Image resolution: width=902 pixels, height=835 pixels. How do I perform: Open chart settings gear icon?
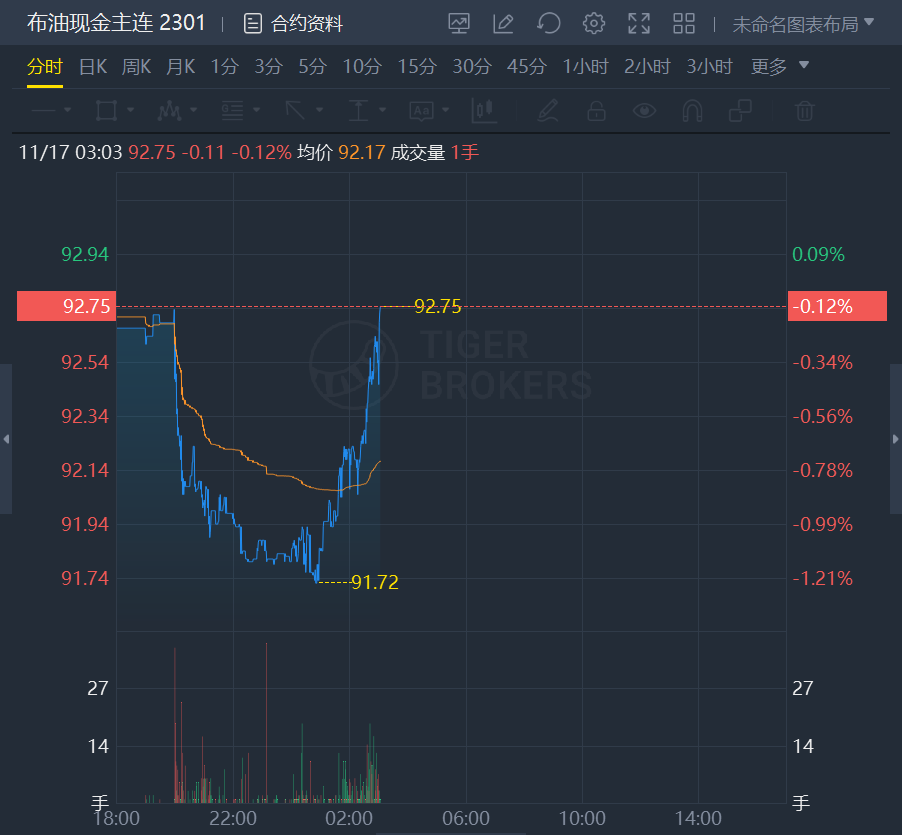pyautogui.click(x=594, y=23)
